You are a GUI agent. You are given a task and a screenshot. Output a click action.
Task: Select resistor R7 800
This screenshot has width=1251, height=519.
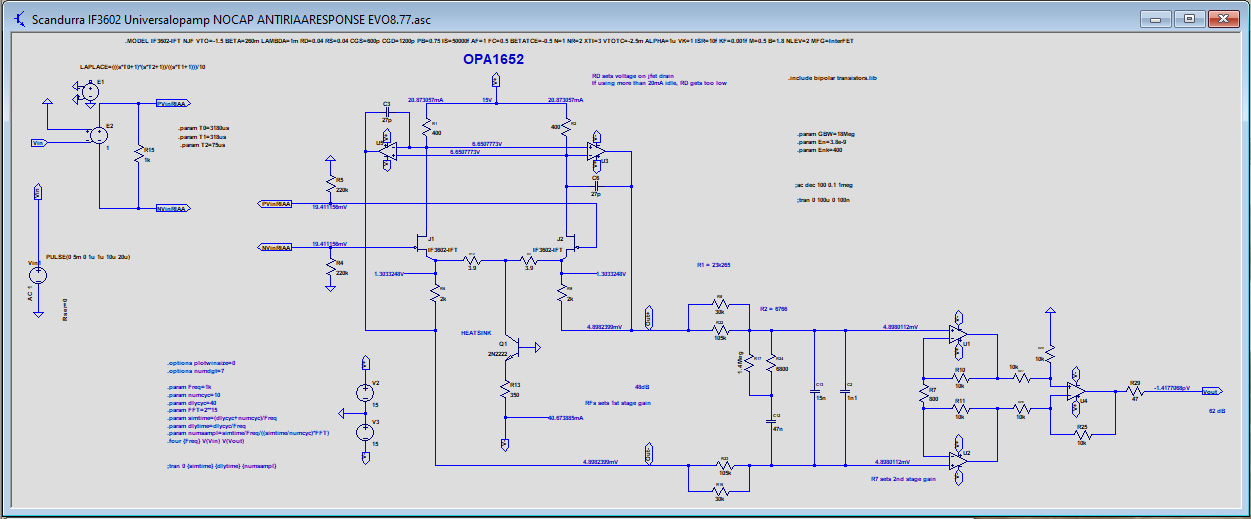923,393
